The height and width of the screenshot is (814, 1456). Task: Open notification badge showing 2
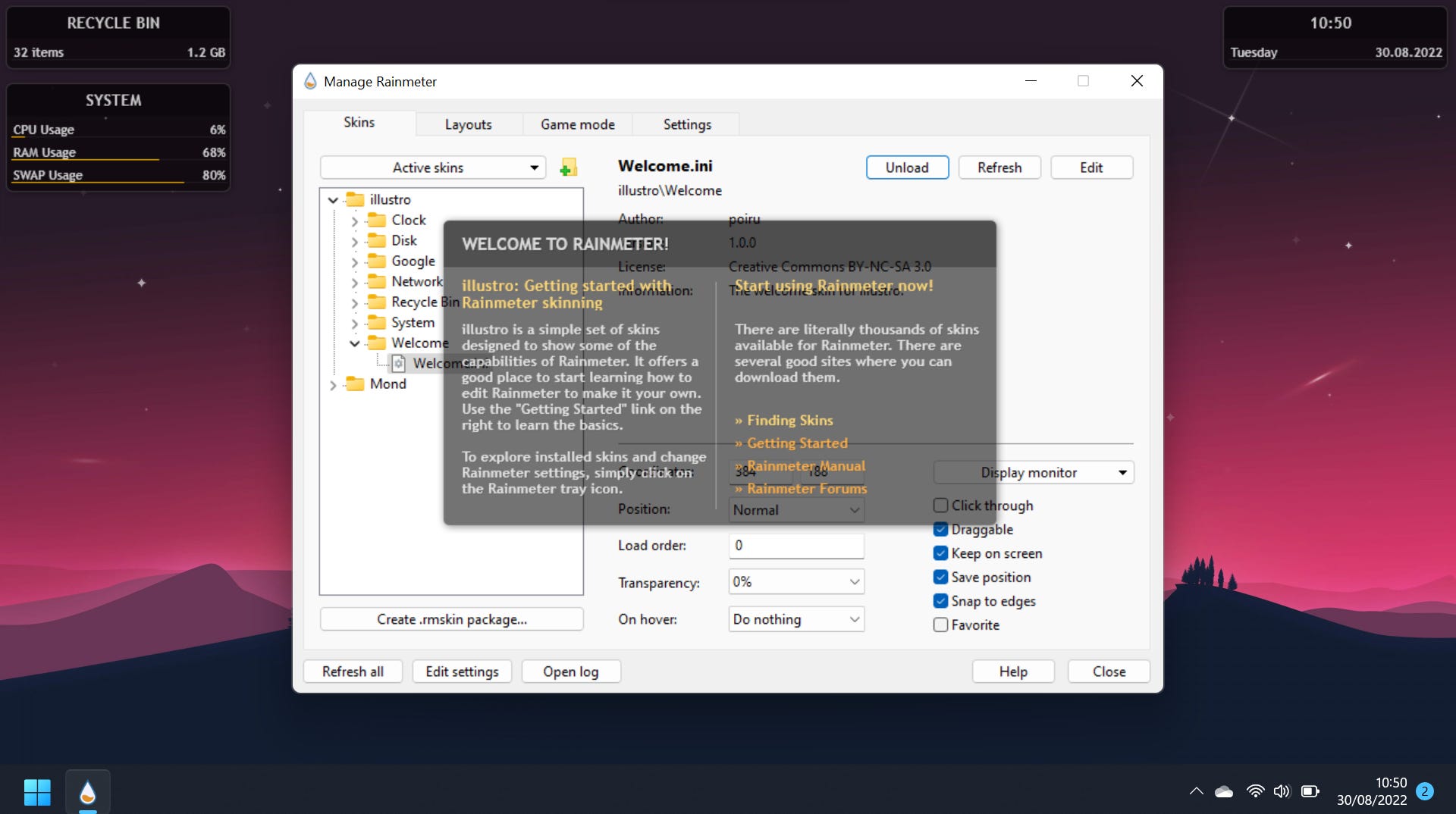pyautogui.click(x=1425, y=791)
